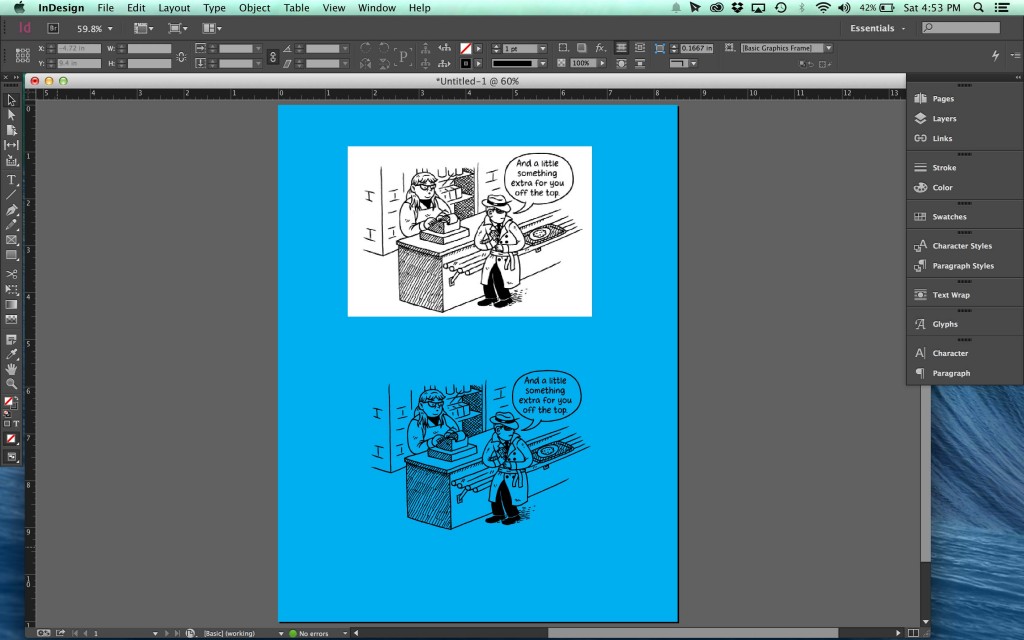Toggle formatting affects text (T) button

pos(16,424)
